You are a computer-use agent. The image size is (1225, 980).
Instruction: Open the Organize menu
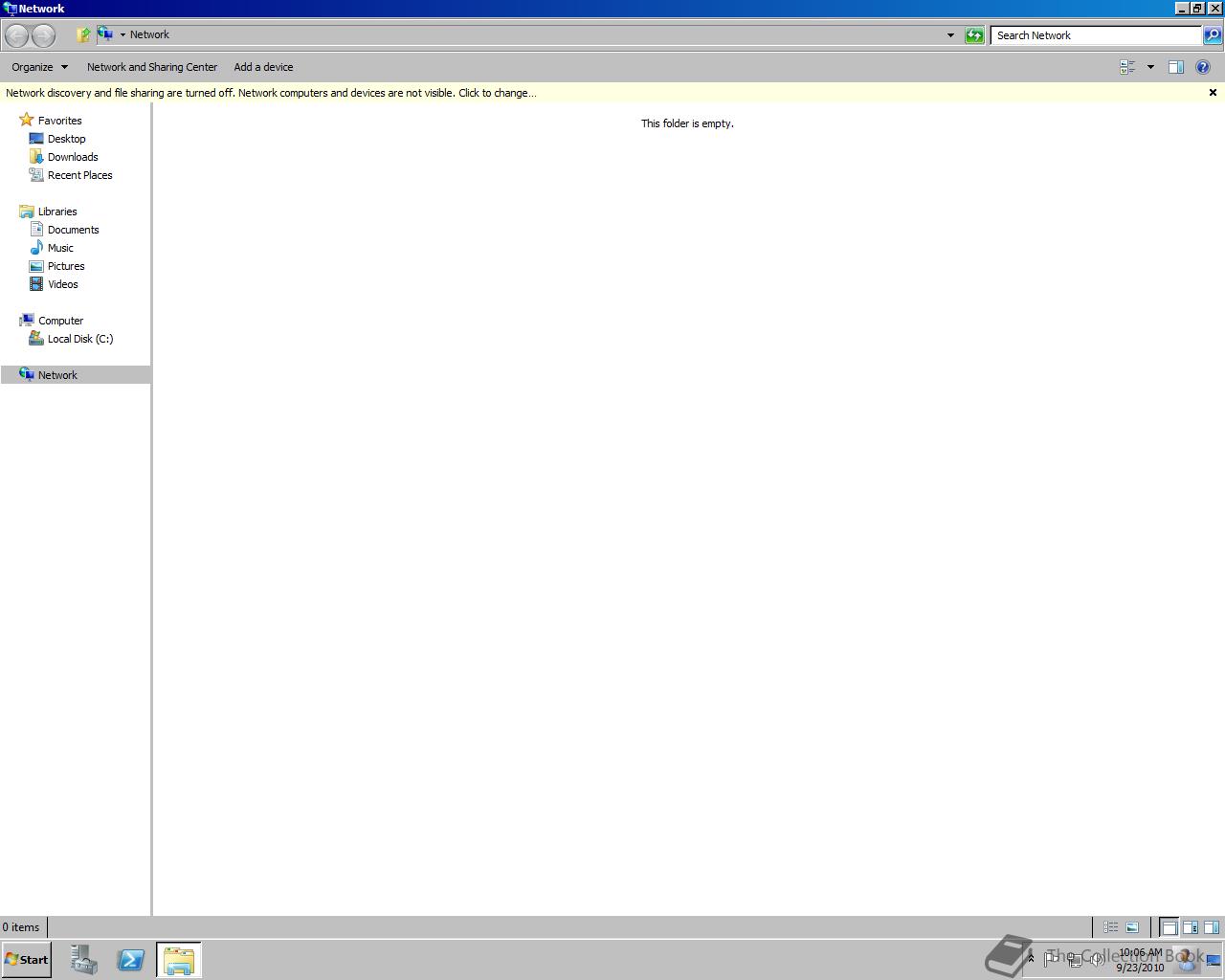pyautogui.click(x=39, y=67)
